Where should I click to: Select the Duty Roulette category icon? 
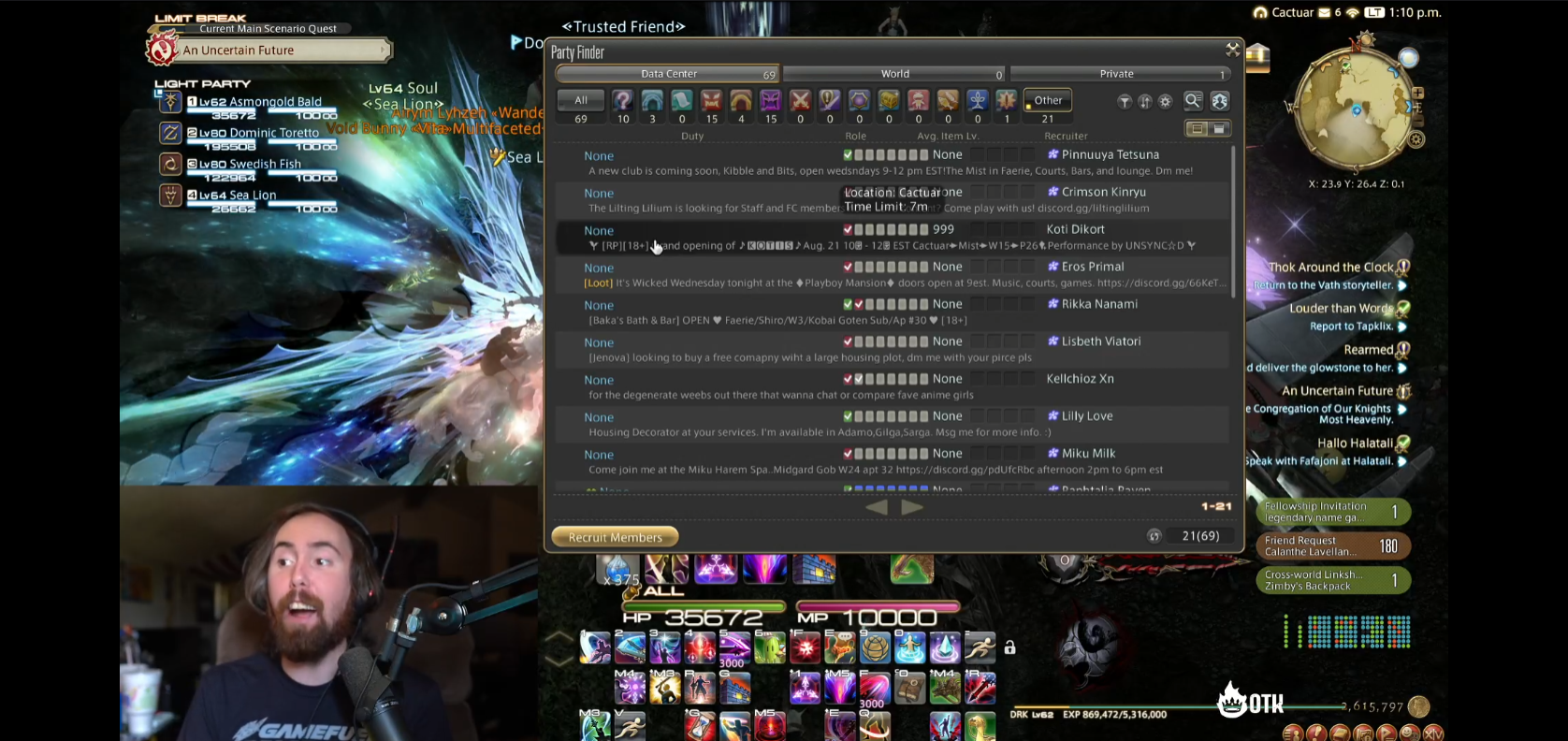622,100
